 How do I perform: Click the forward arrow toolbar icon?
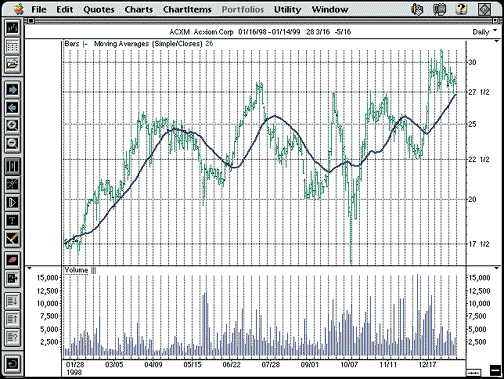(12, 90)
